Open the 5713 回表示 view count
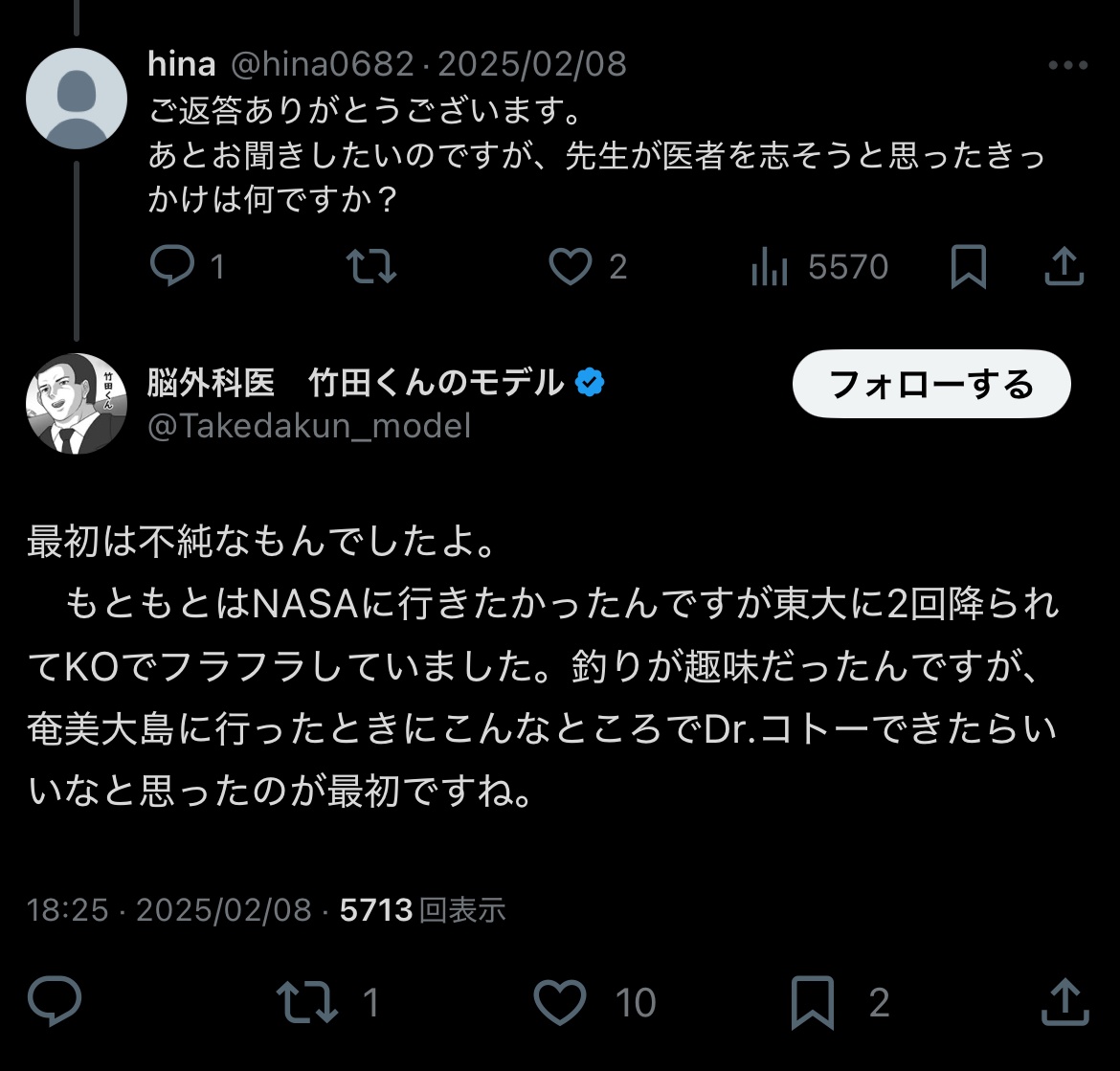1120x1071 pixels. tap(422, 909)
